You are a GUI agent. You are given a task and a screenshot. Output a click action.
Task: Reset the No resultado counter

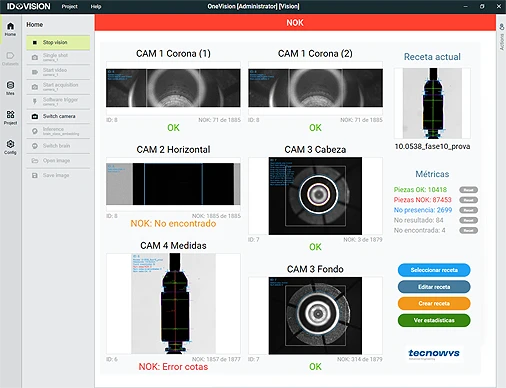coord(468,220)
